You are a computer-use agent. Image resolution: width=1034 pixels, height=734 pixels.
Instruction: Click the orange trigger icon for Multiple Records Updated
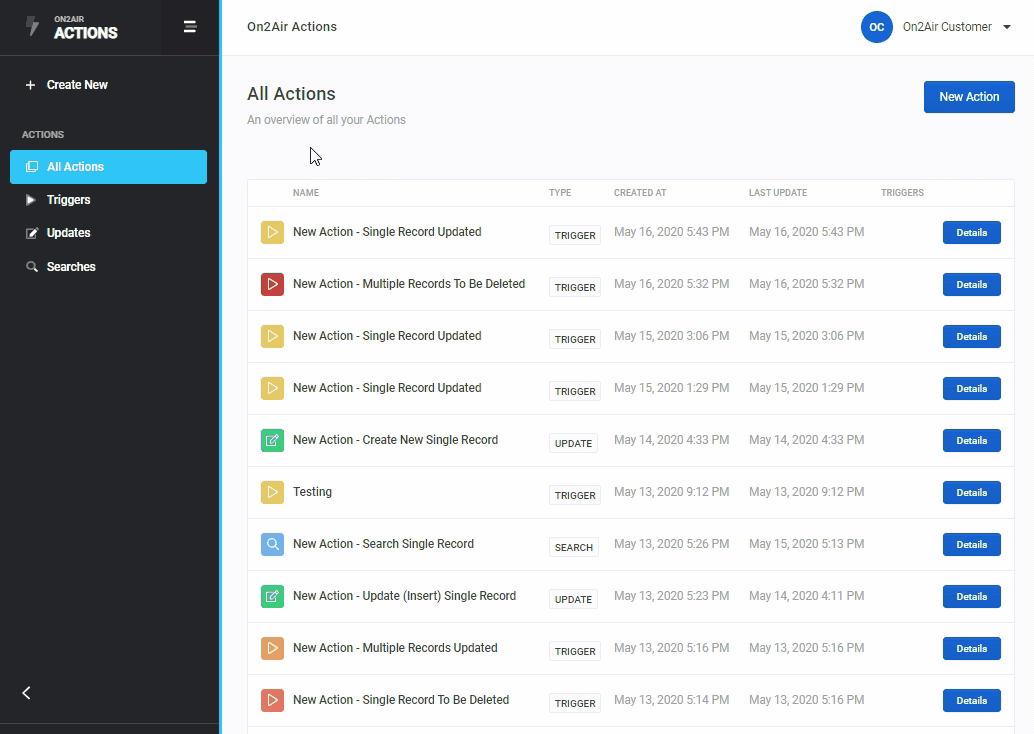[x=272, y=648]
